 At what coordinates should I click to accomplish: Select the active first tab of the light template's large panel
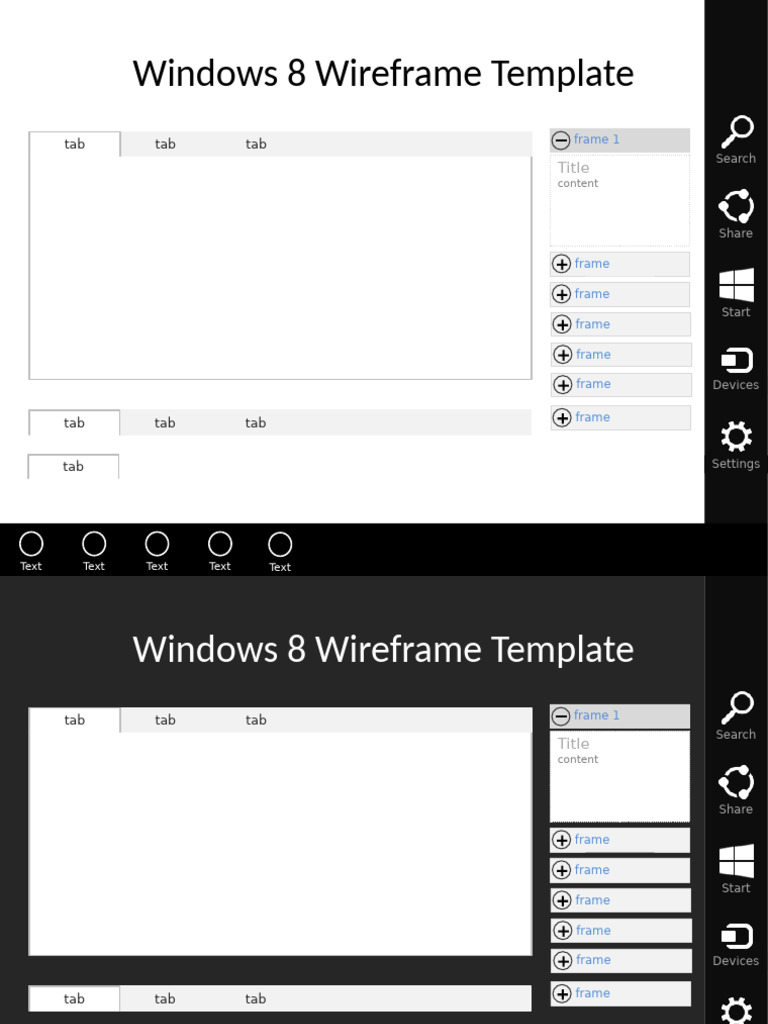[74, 144]
